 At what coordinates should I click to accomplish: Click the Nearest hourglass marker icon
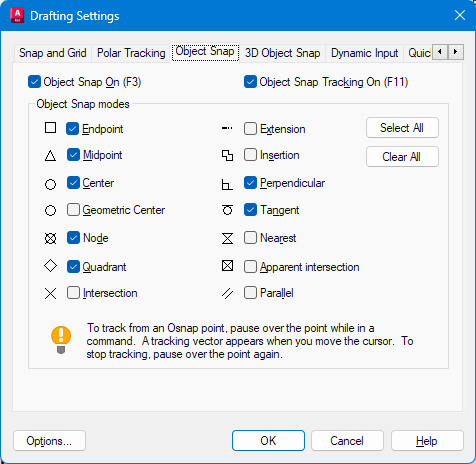[227, 238]
